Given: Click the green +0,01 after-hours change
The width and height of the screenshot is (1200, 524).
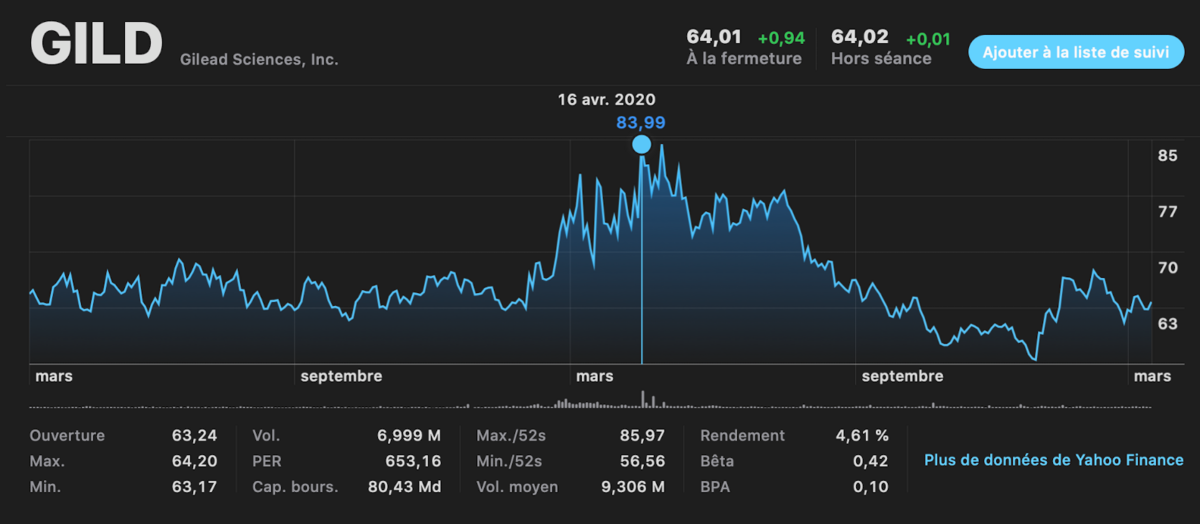Looking at the screenshot, I should [x=929, y=39].
